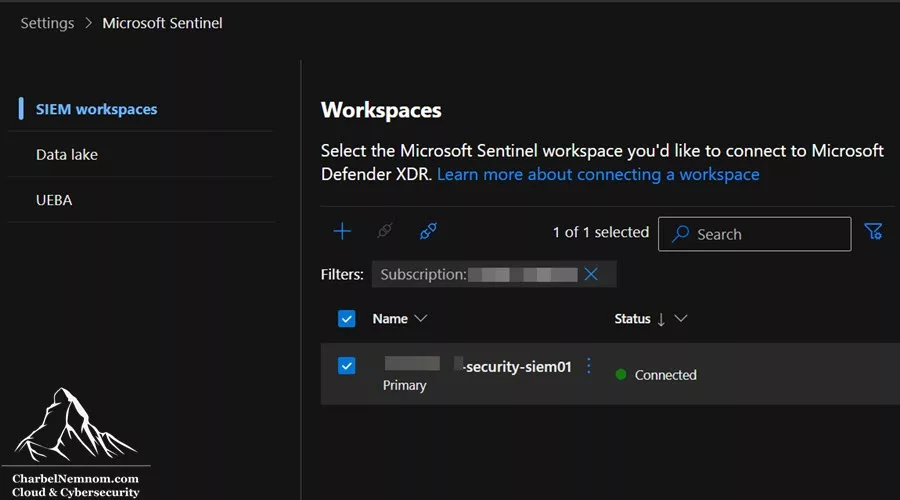Open Learn more about connecting a workspace
The image size is (900, 500).
click(x=598, y=175)
